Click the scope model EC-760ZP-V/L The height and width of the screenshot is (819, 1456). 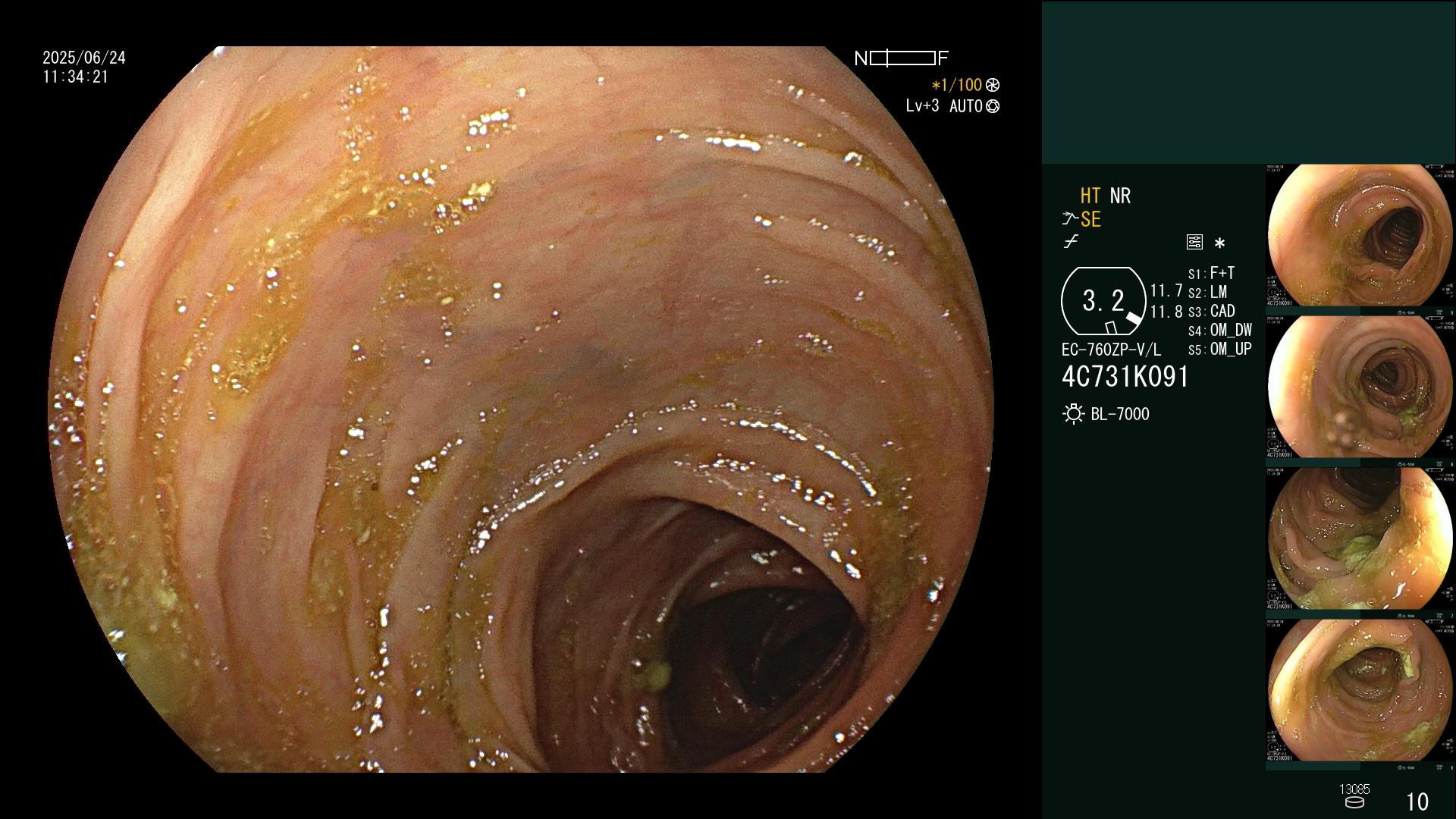[x=1111, y=350]
